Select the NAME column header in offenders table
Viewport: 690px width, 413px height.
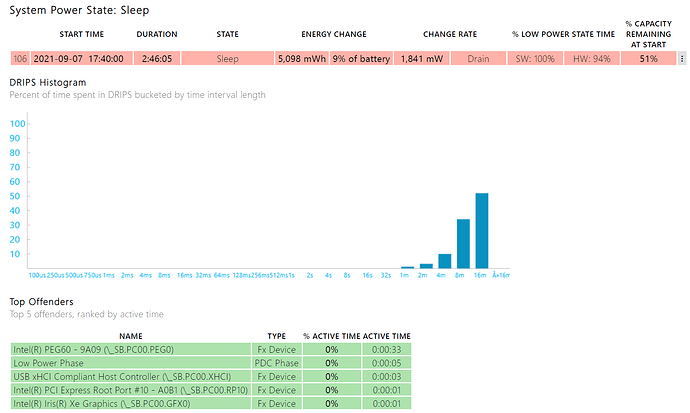click(131, 336)
